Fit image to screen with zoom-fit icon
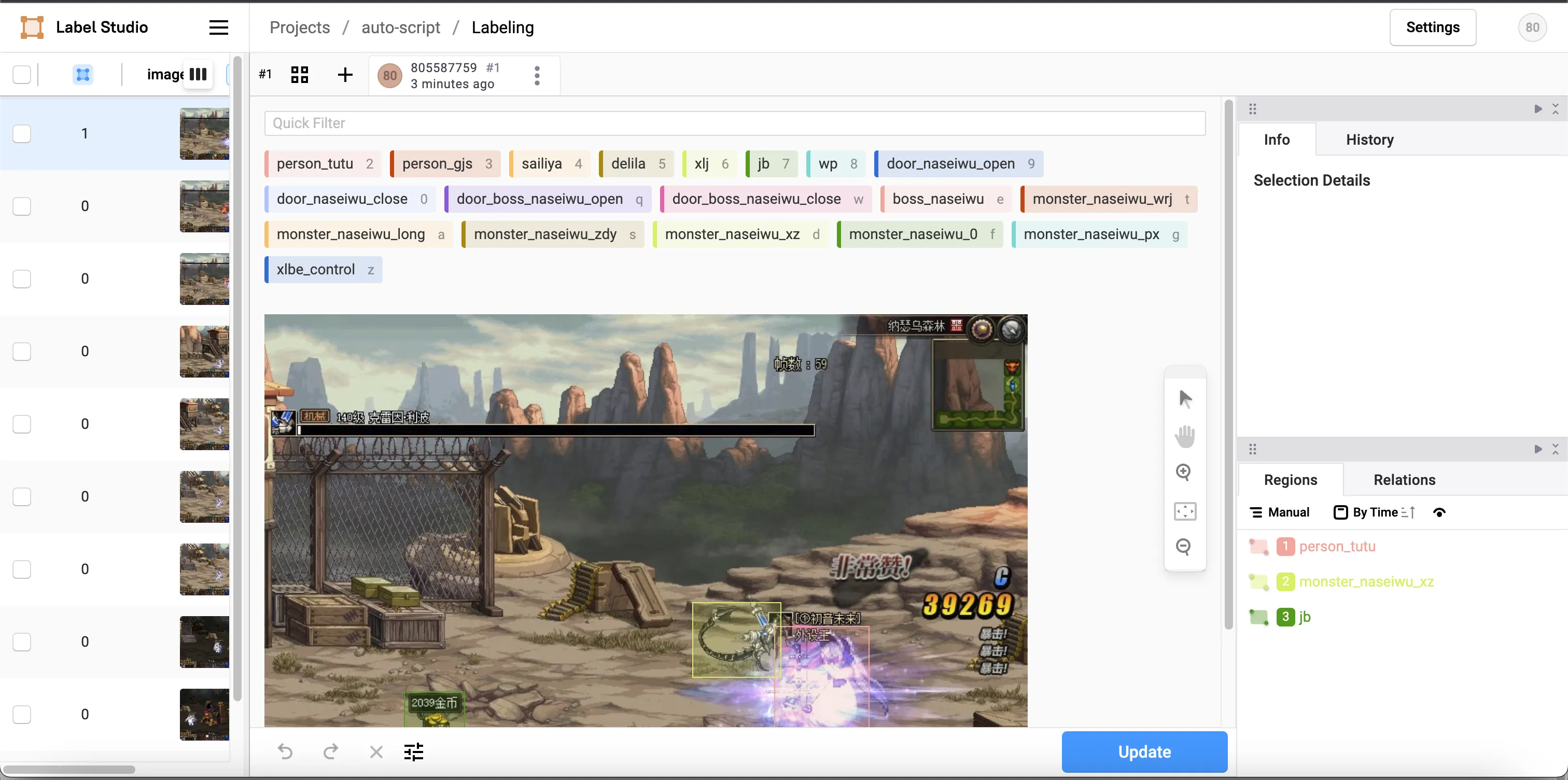This screenshot has width=1568, height=780. pyautogui.click(x=1184, y=511)
